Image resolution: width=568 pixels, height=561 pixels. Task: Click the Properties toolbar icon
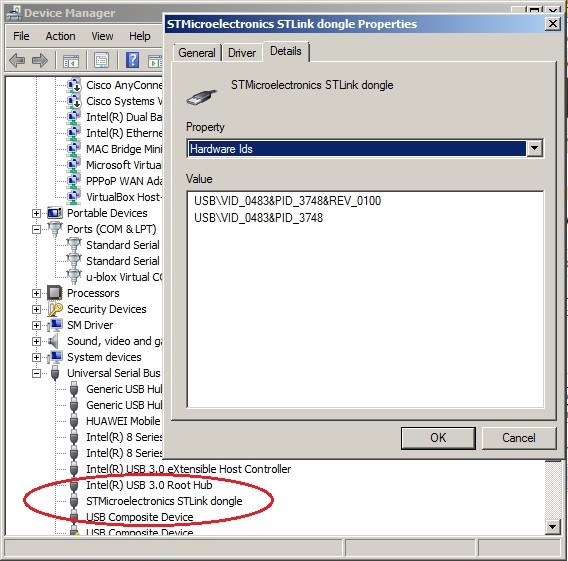click(x=101, y=60)
